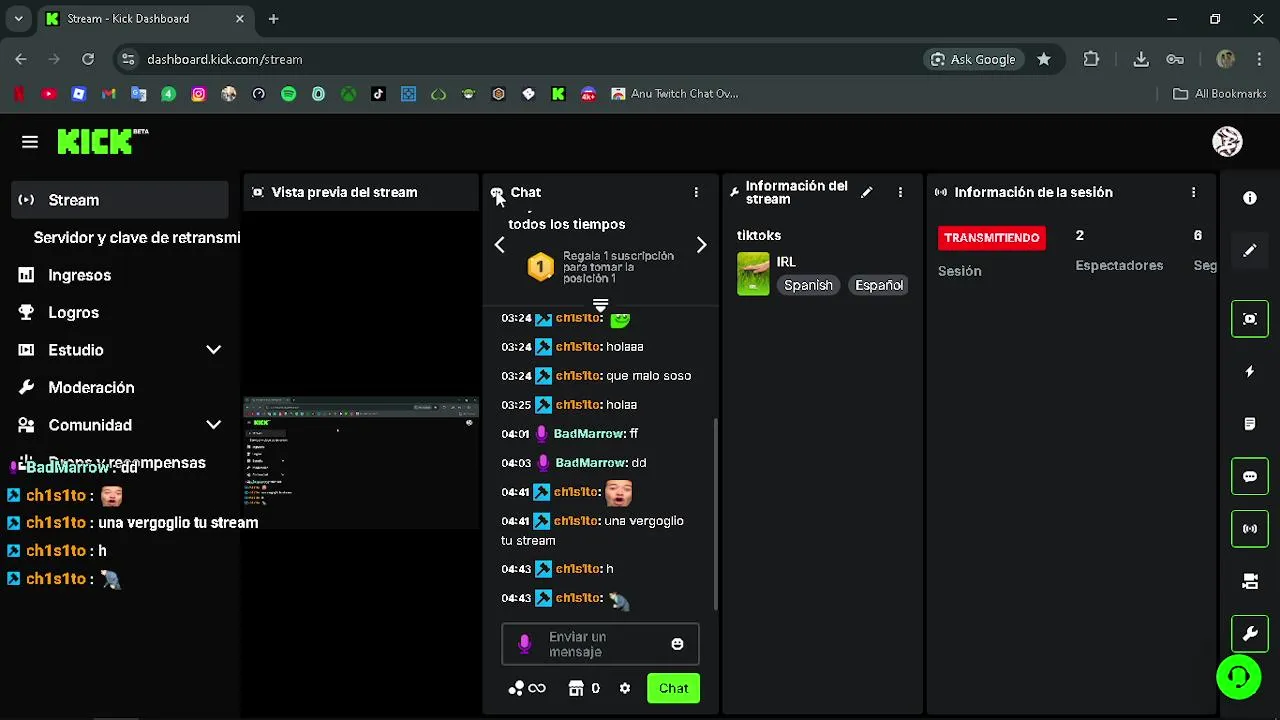Screen dimensions: 1280x720
Task: Open Servidor y clave de retransmisión
Action: point(137,237)
